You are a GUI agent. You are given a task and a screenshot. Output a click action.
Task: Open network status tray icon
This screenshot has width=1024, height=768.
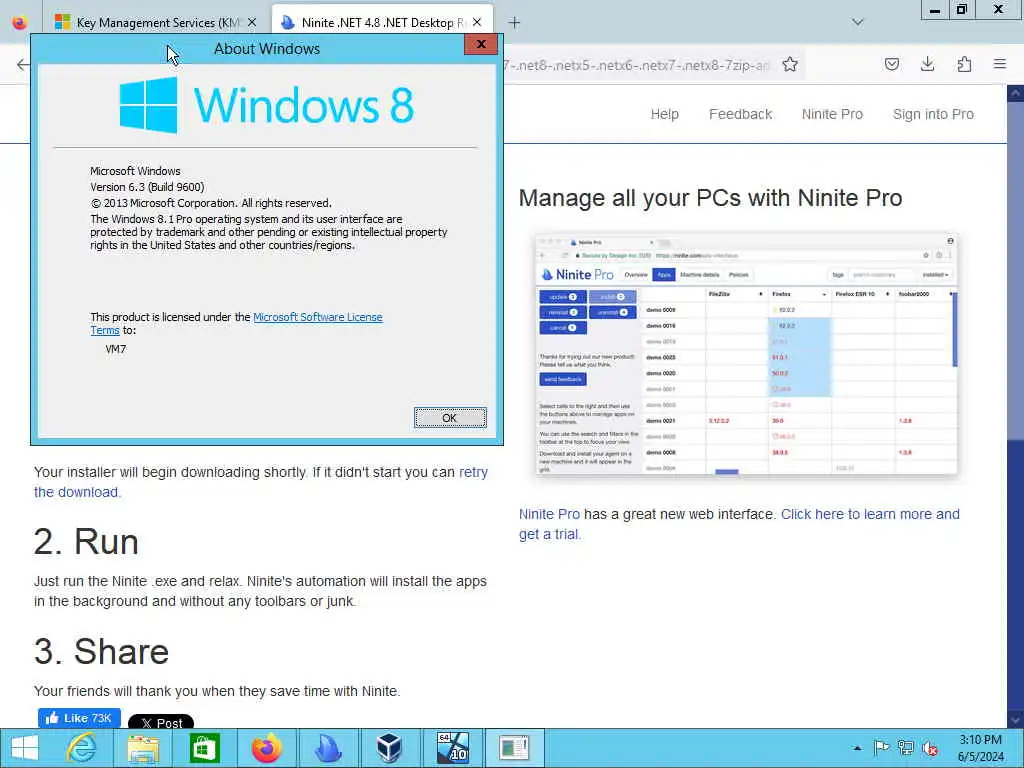click(905, 748)
